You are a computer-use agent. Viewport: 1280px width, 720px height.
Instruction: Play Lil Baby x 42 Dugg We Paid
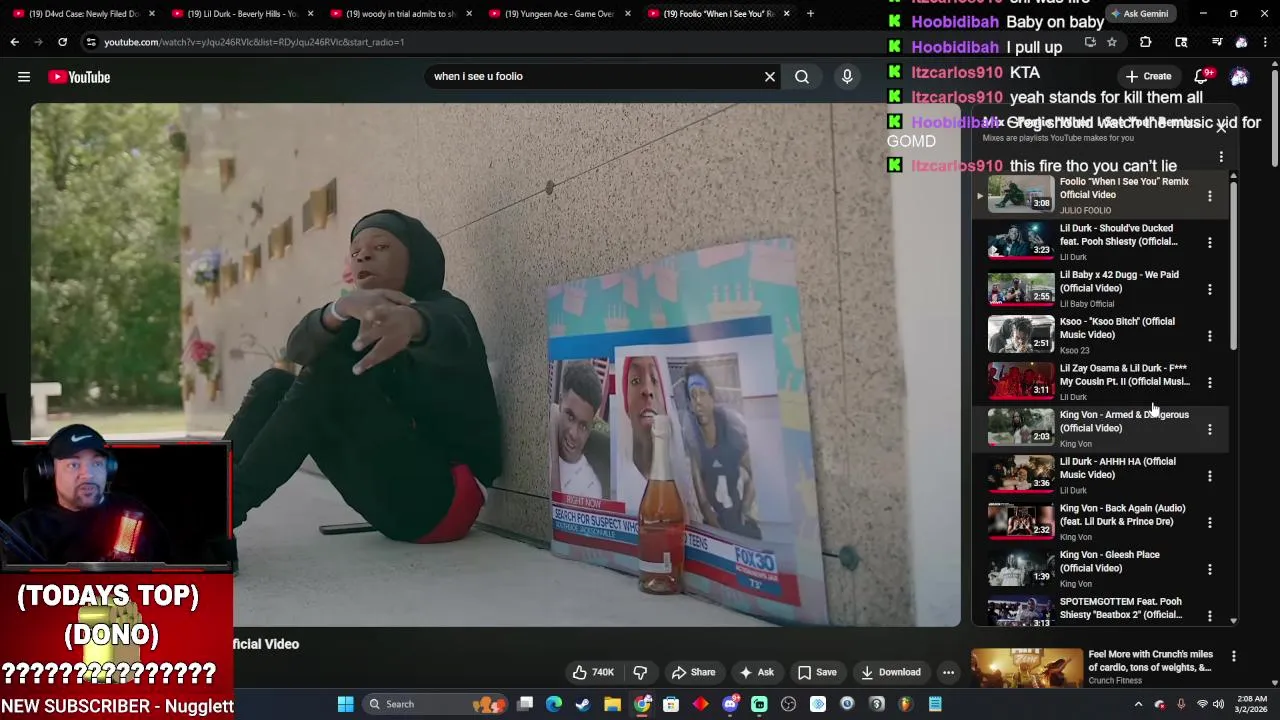(1021, 289)
